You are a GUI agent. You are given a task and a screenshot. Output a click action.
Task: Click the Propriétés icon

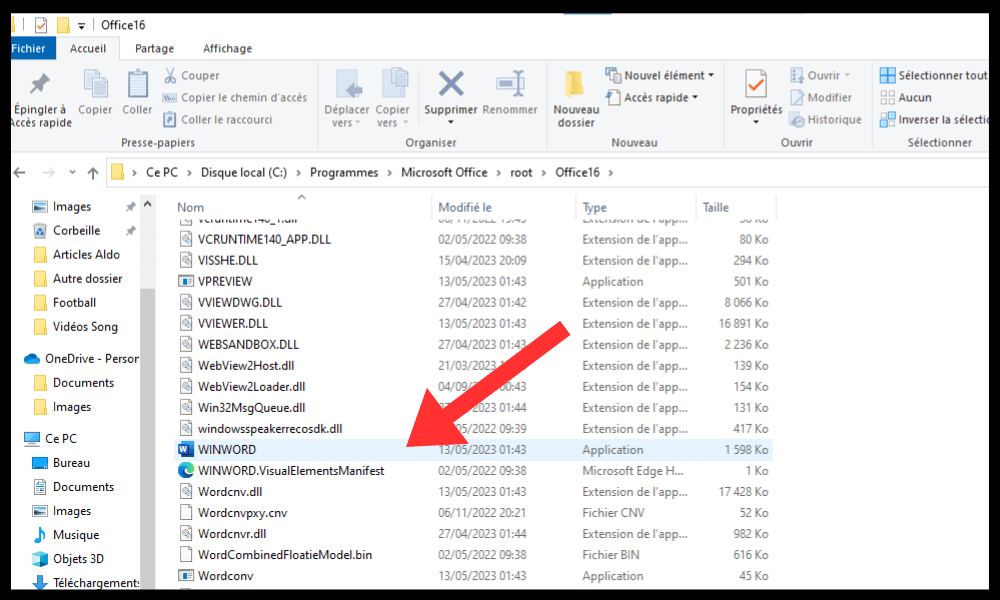tap(756, 84)
